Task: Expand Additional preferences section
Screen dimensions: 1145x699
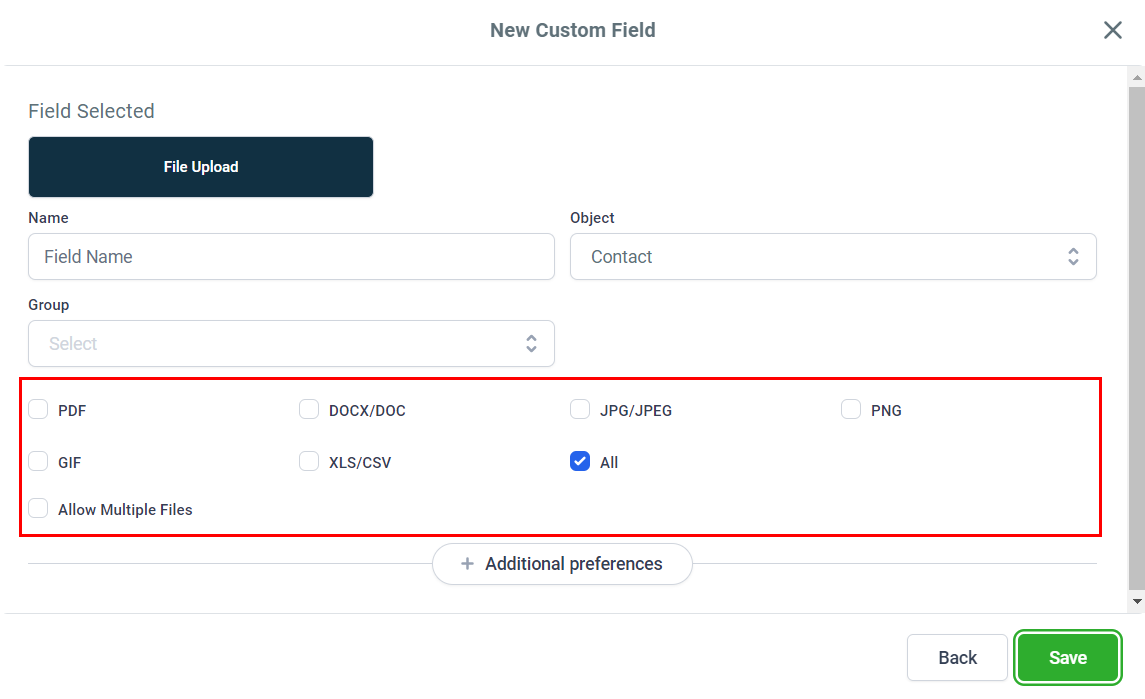Action: 562,564
